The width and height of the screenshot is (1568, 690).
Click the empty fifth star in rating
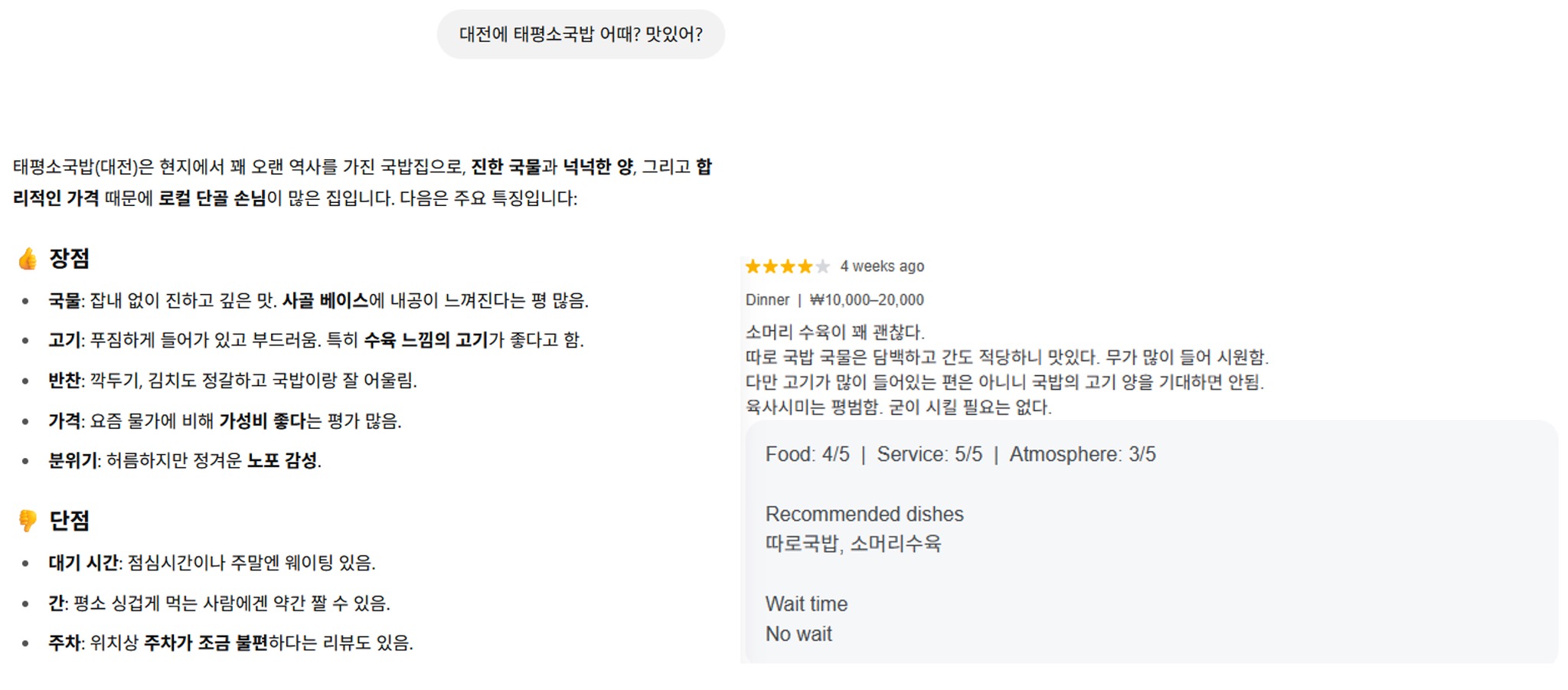[x=822, y=267]
